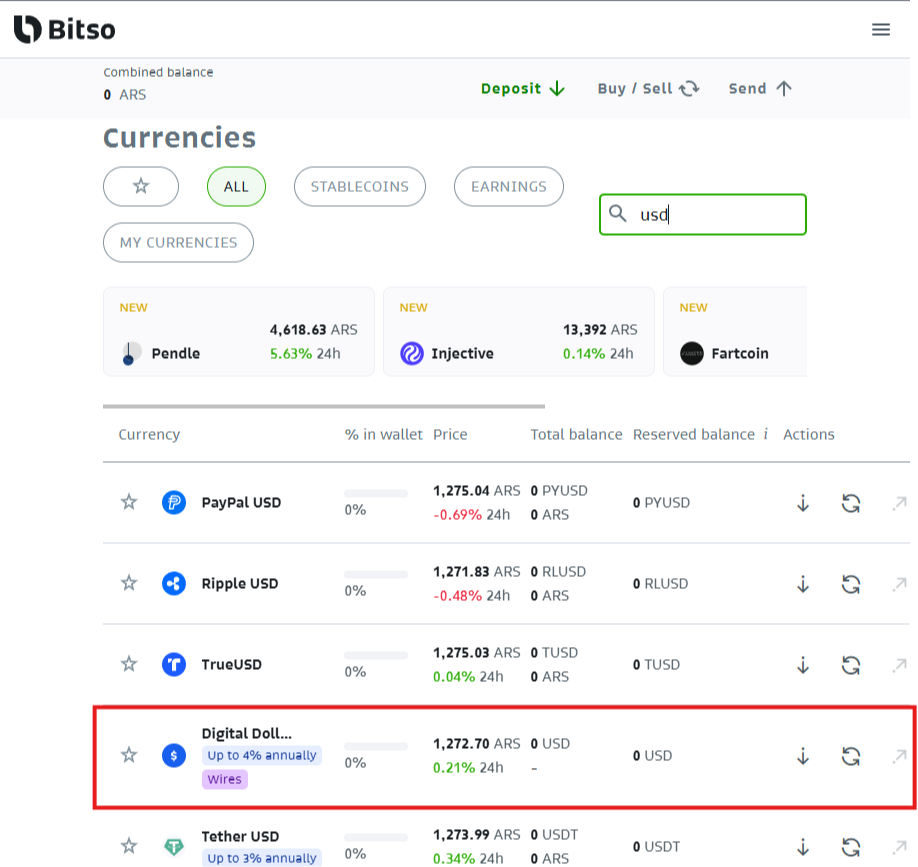Click TrueUSD wallet percentage bar
The image size is (918, 867).
(376, 655)
